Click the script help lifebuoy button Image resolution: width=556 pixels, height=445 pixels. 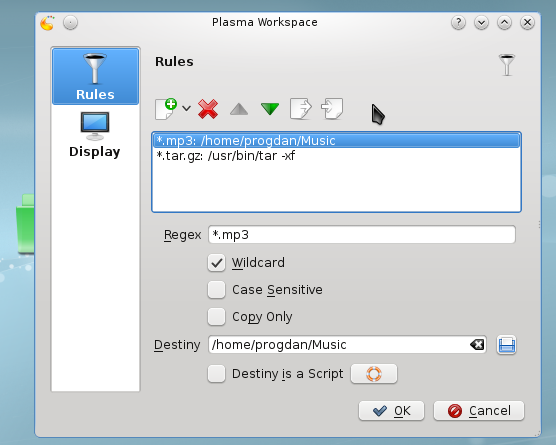coord(374,374)
